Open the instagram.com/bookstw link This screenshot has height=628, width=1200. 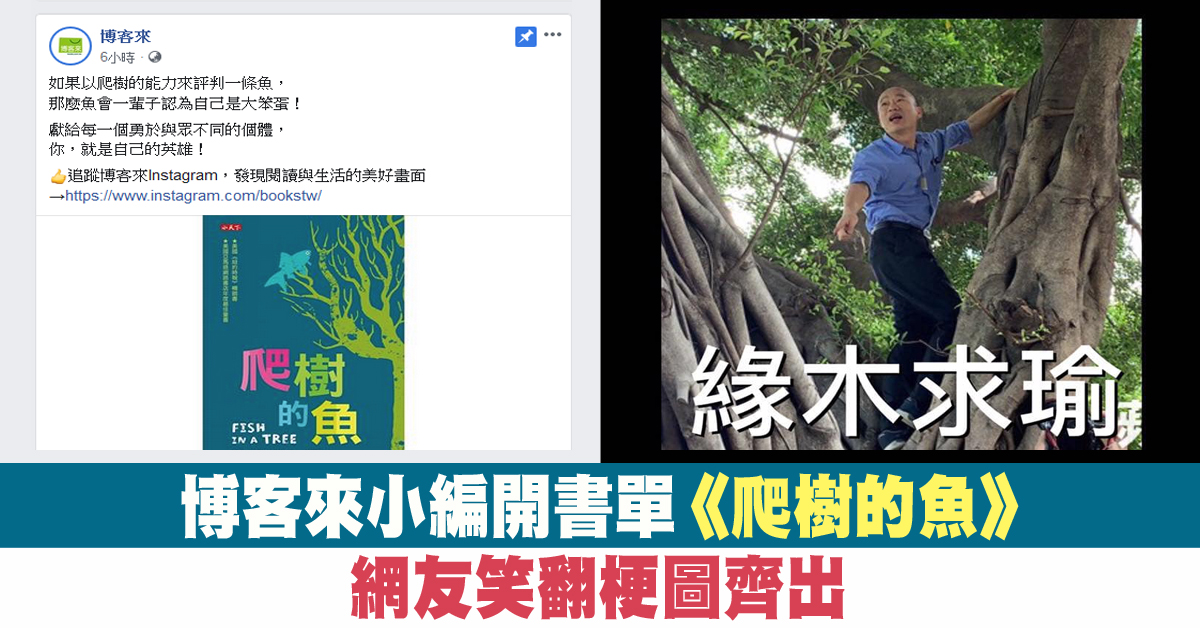193,196
